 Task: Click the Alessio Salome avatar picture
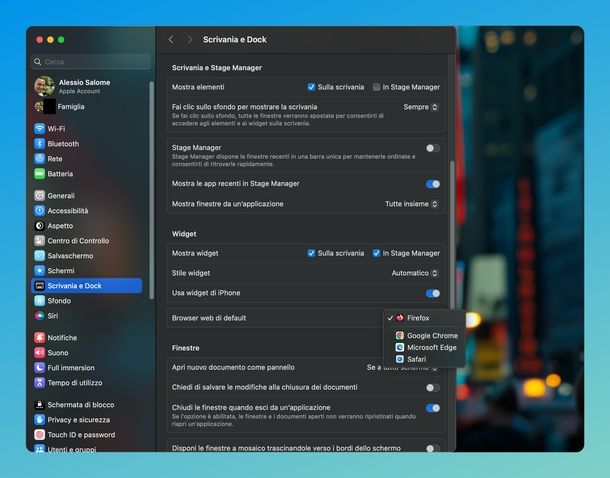pyautogui.click(x=44, y=86)
